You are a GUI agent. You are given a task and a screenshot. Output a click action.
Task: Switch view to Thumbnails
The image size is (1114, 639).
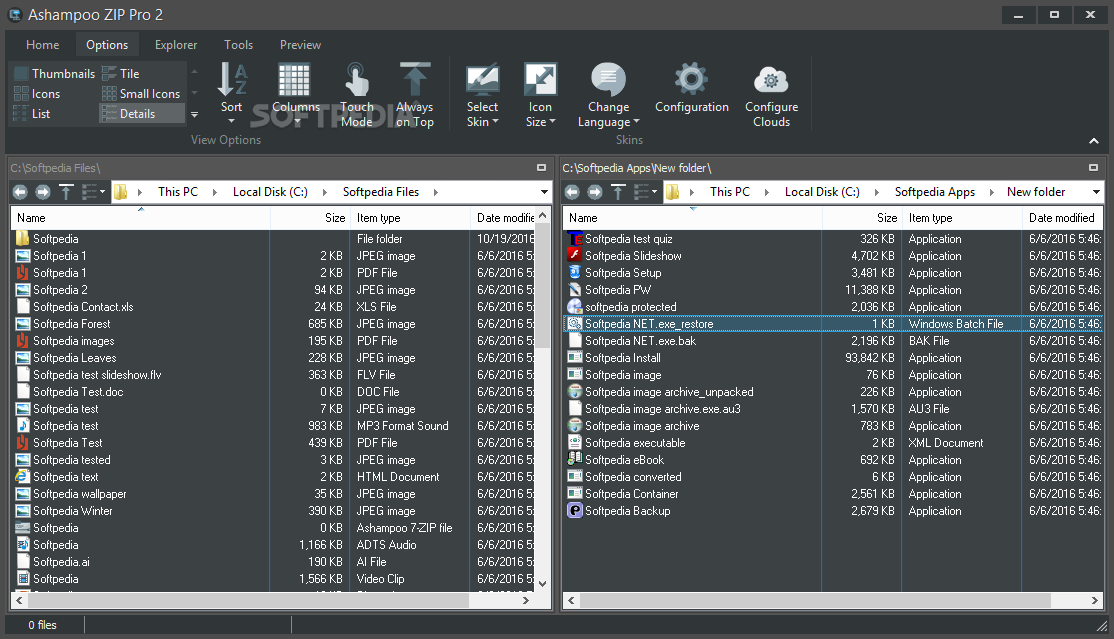[55, 73]
